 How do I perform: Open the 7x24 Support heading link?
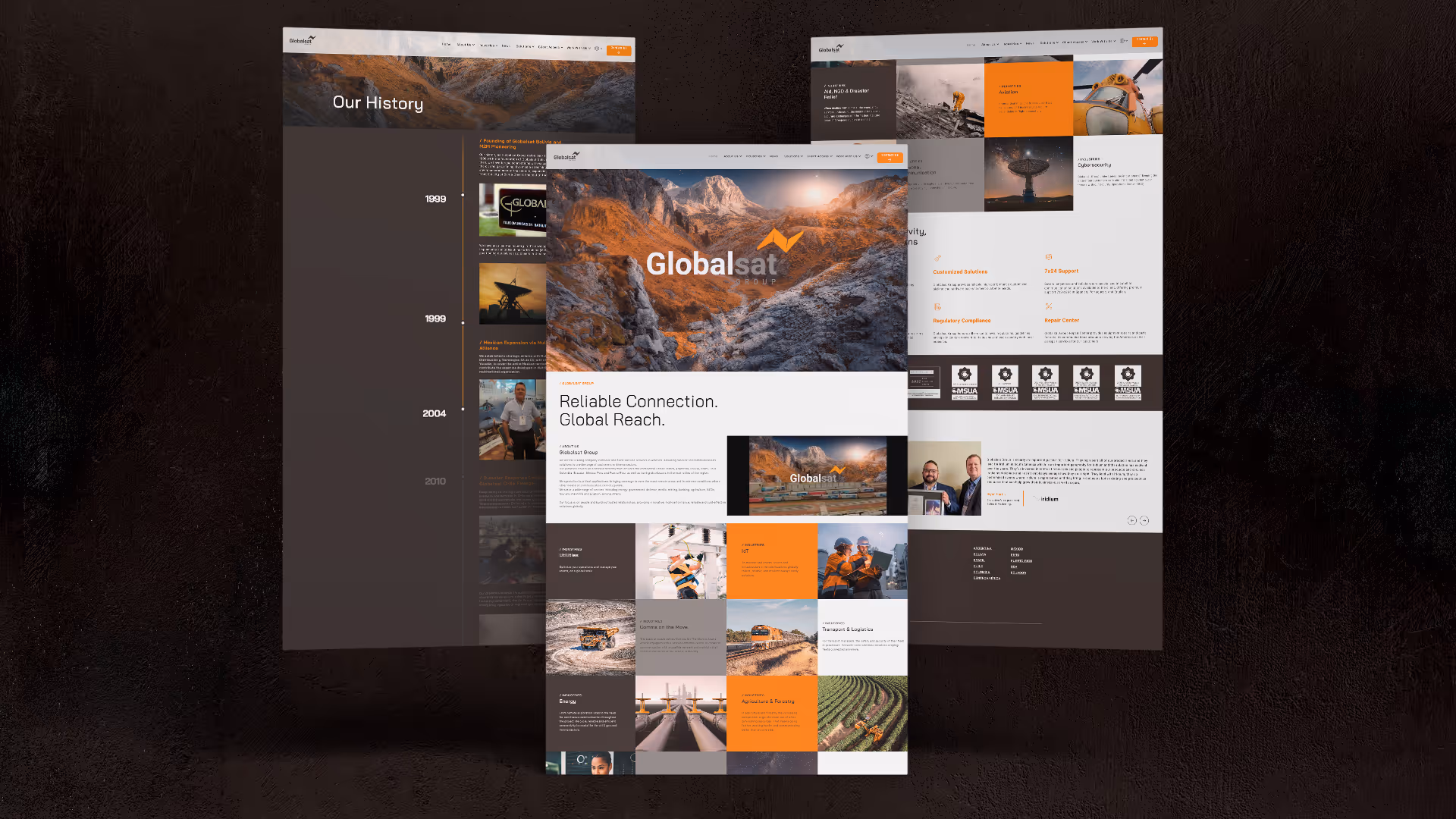coord(1061,271)
